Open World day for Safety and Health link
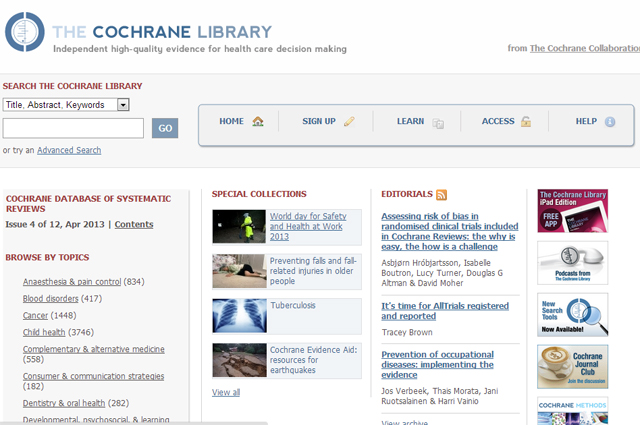Image resolution: width=640 pixels, height=425 pixels. [x=308, y=226]
